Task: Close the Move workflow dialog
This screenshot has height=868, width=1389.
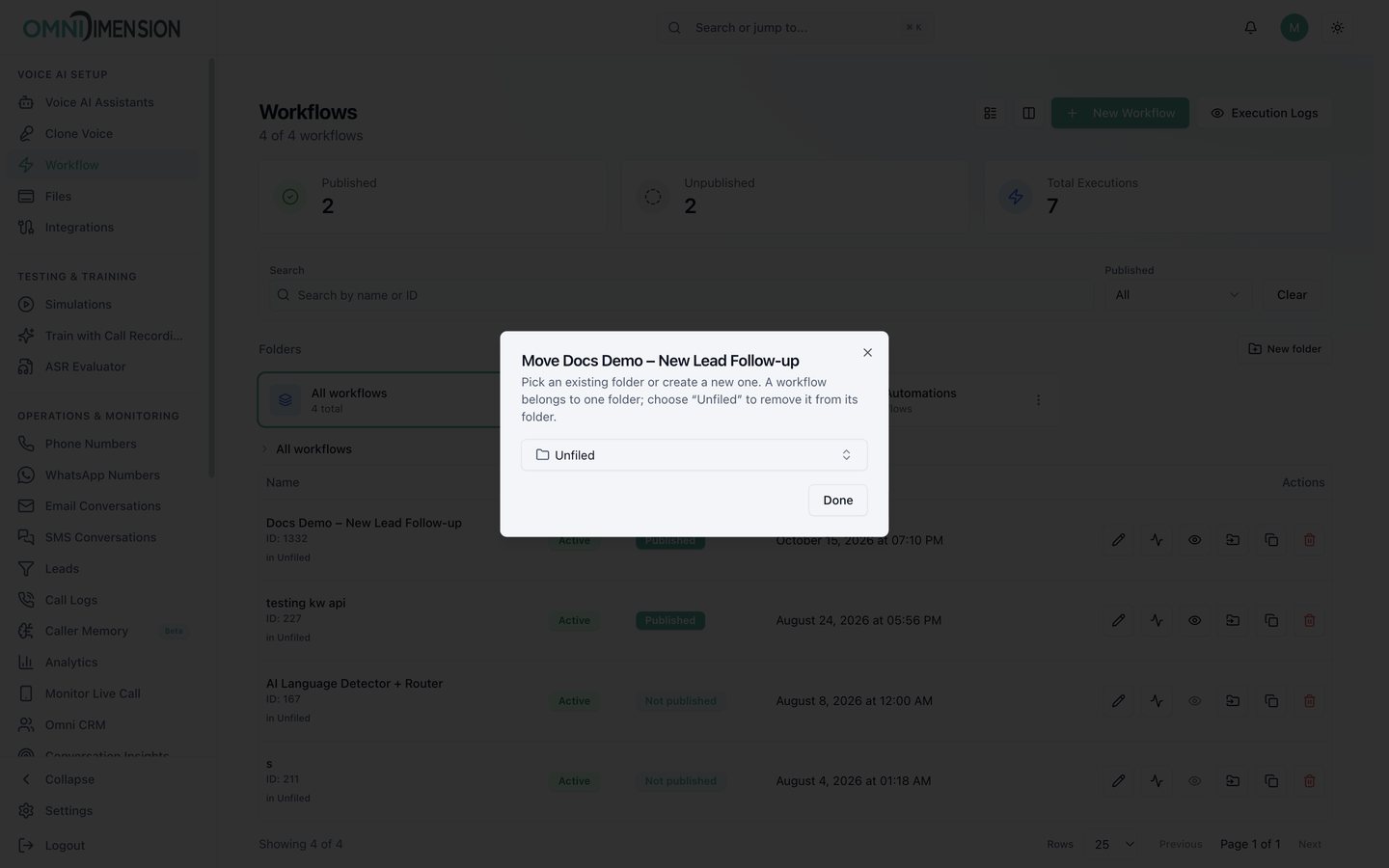Action: click(x=867, y=353)
